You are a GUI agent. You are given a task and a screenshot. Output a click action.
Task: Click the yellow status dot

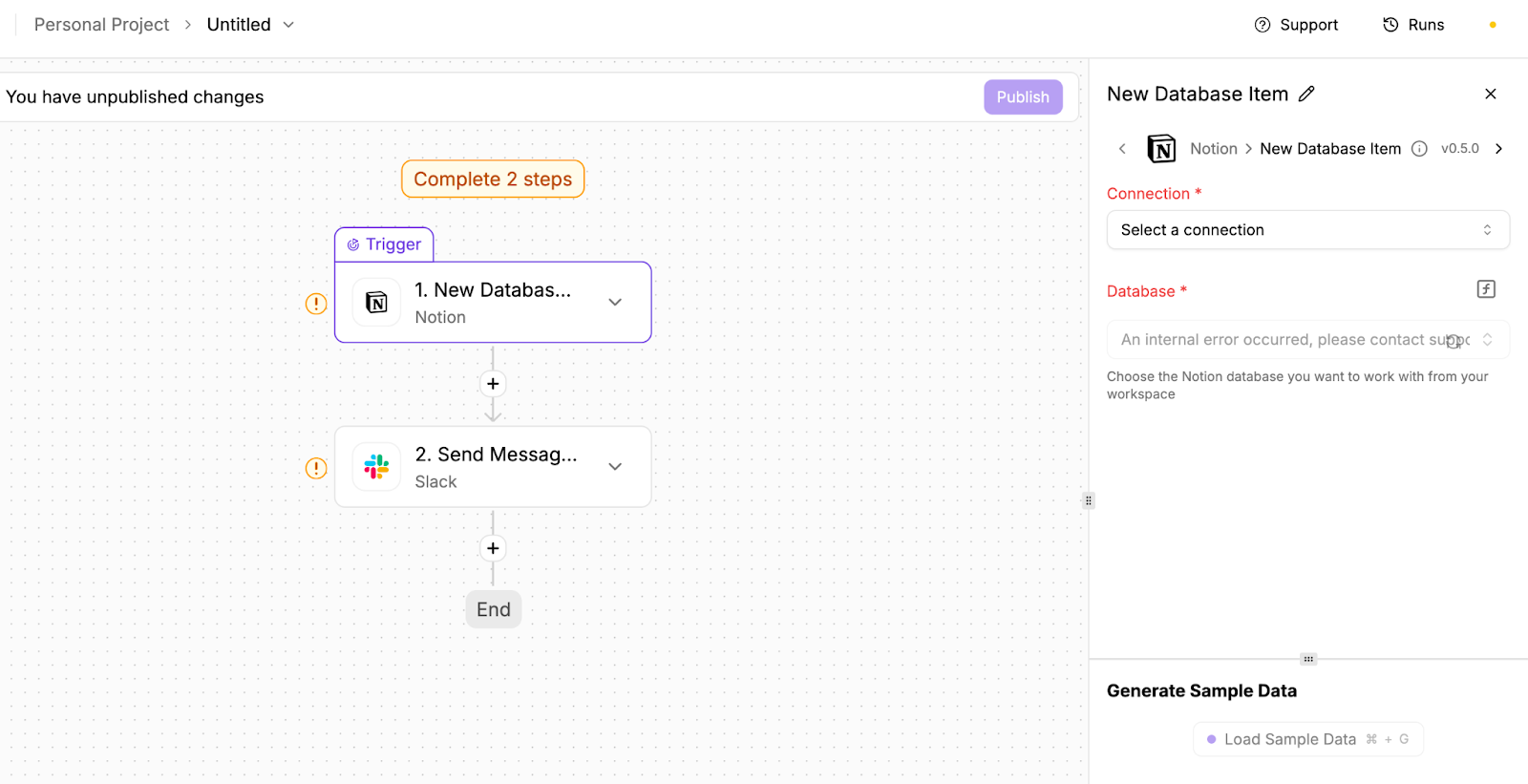(x=1493, y=25)
